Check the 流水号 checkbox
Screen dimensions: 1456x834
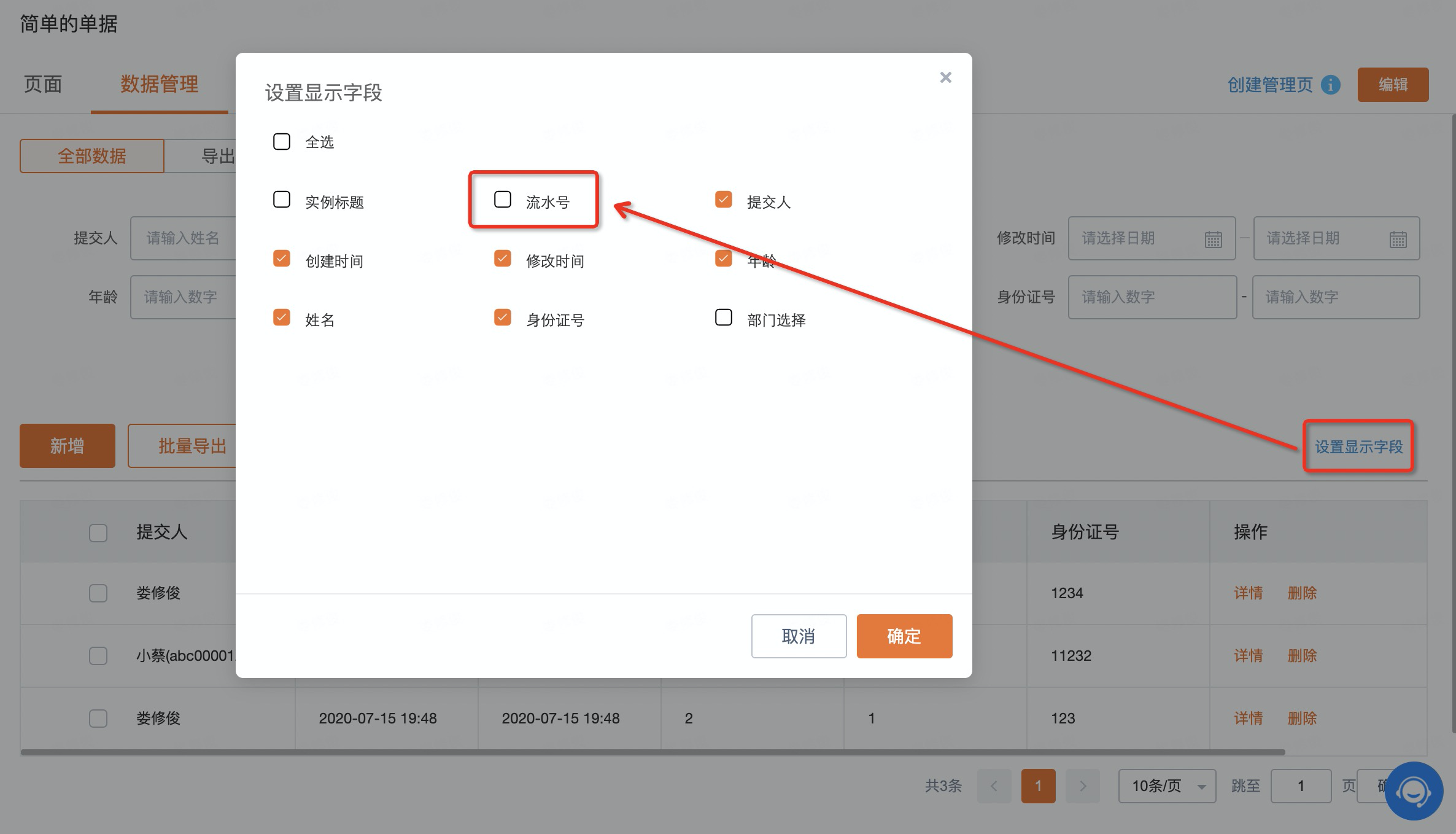503,200
